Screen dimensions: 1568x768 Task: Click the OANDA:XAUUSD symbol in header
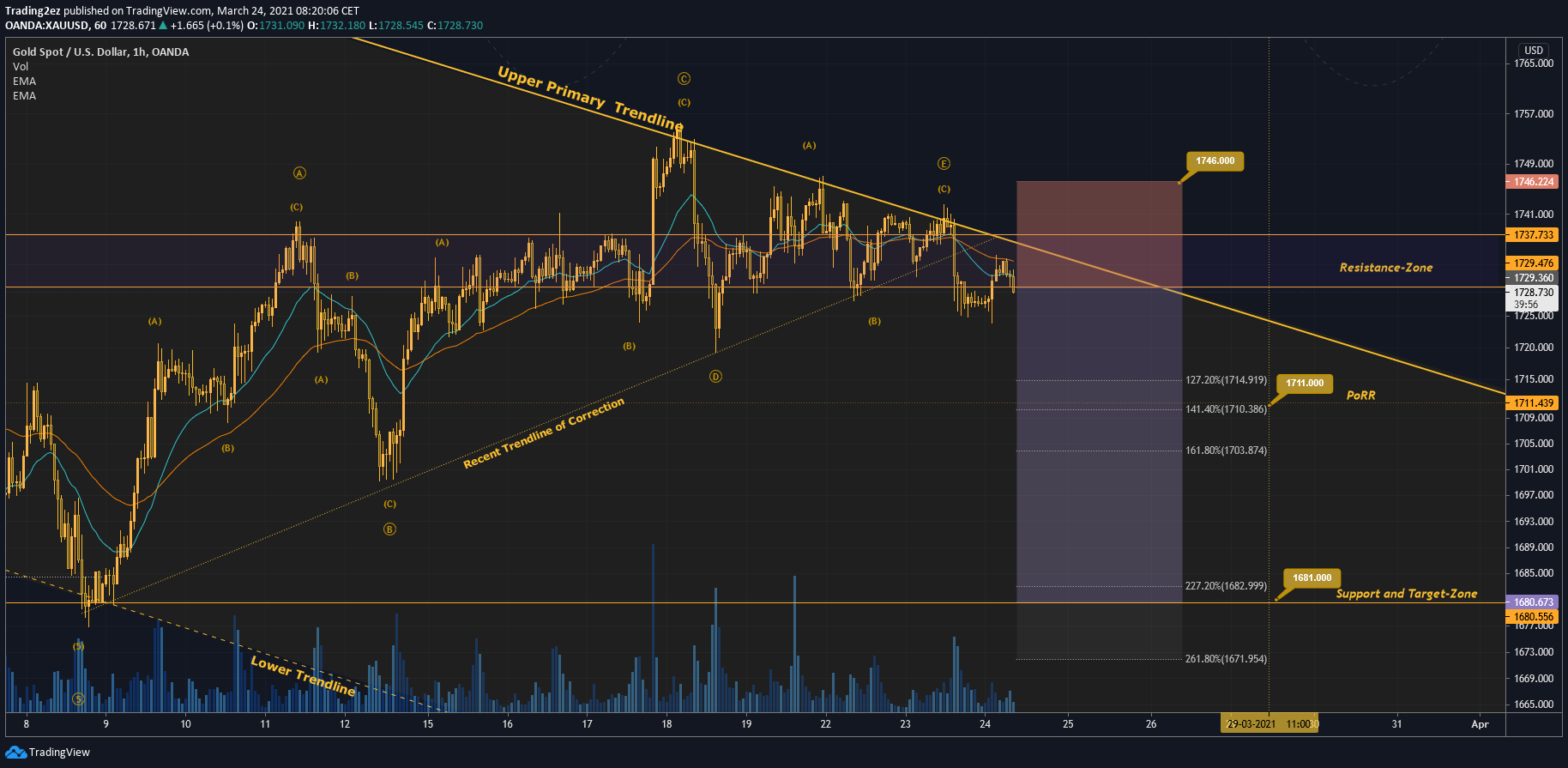(46, 26)
